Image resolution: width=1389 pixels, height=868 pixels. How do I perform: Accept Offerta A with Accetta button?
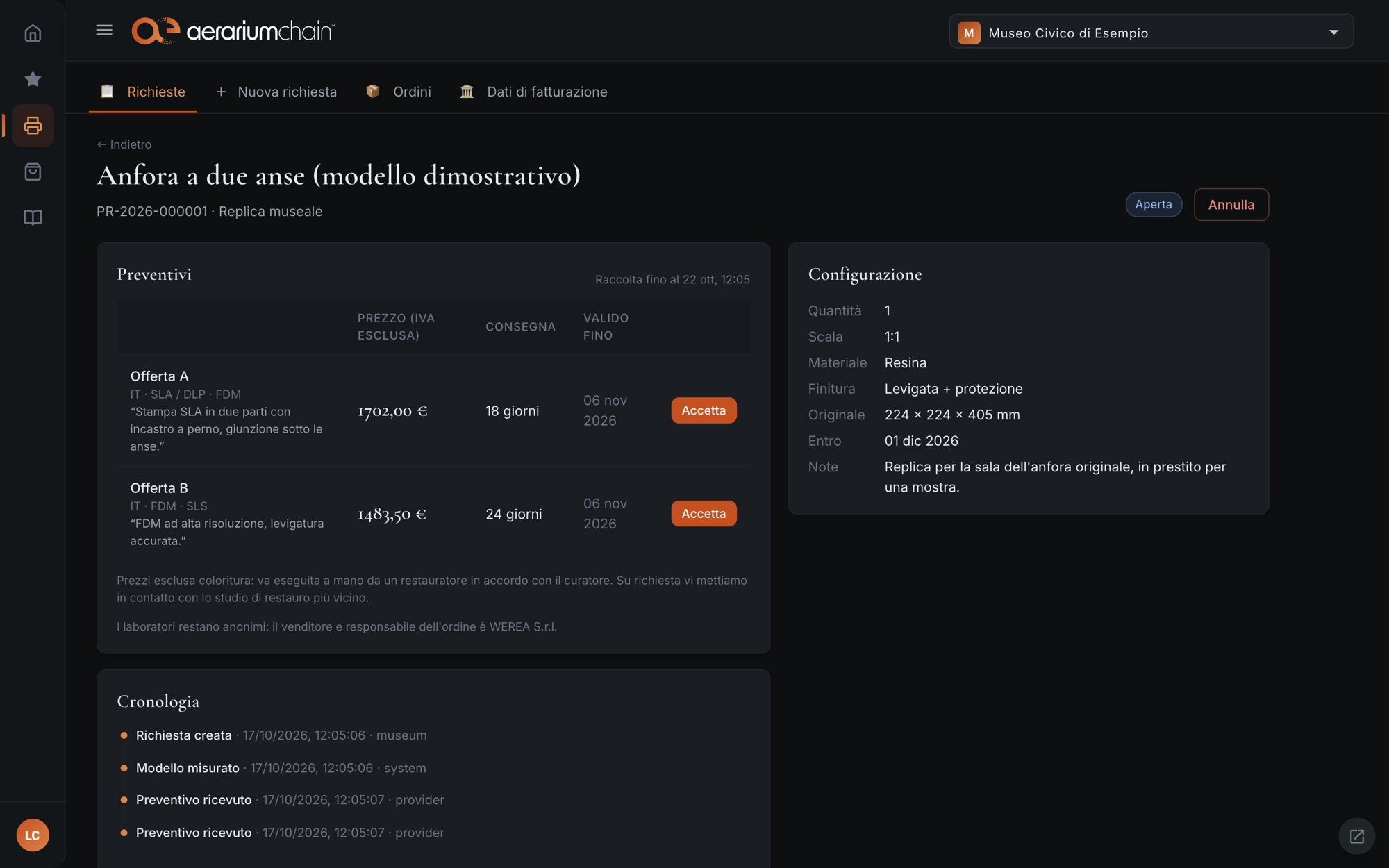click(704, 410)
